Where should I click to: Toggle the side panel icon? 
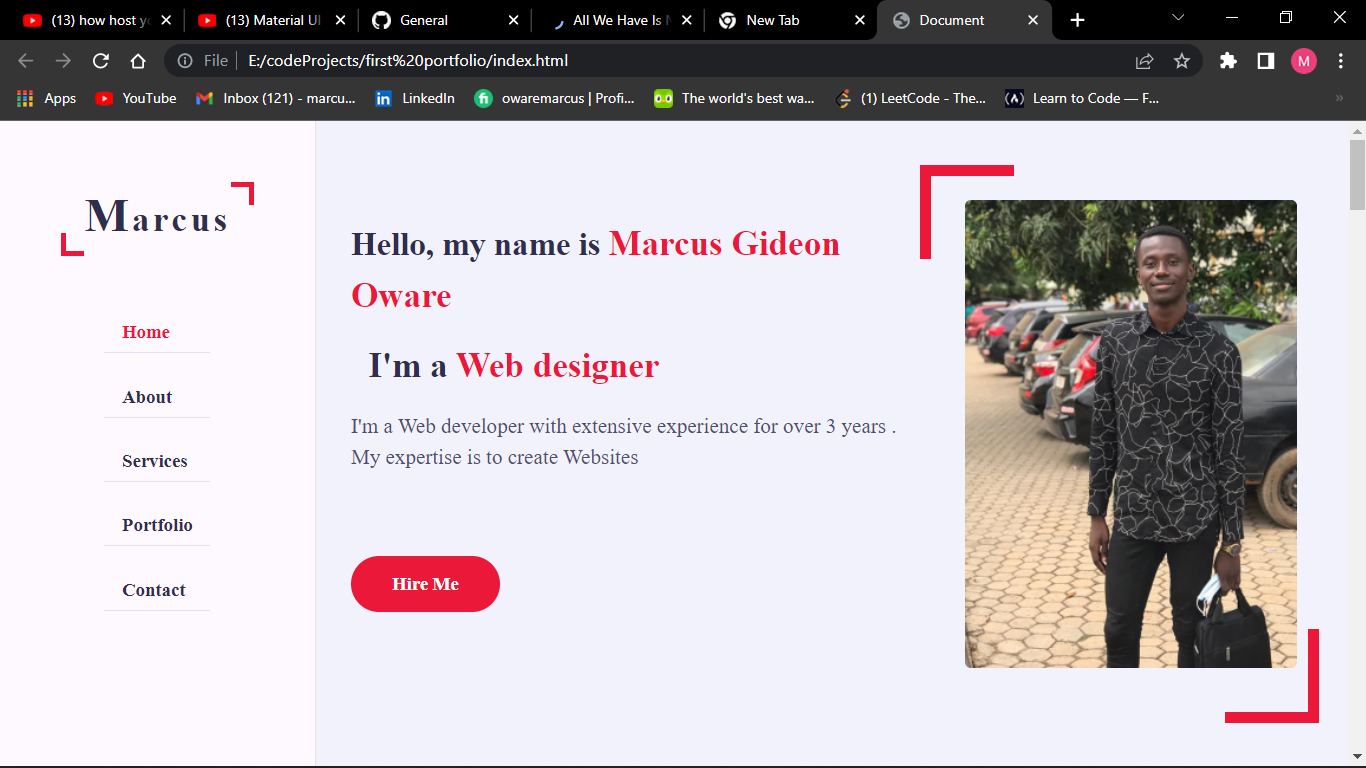pos(1265,60)
